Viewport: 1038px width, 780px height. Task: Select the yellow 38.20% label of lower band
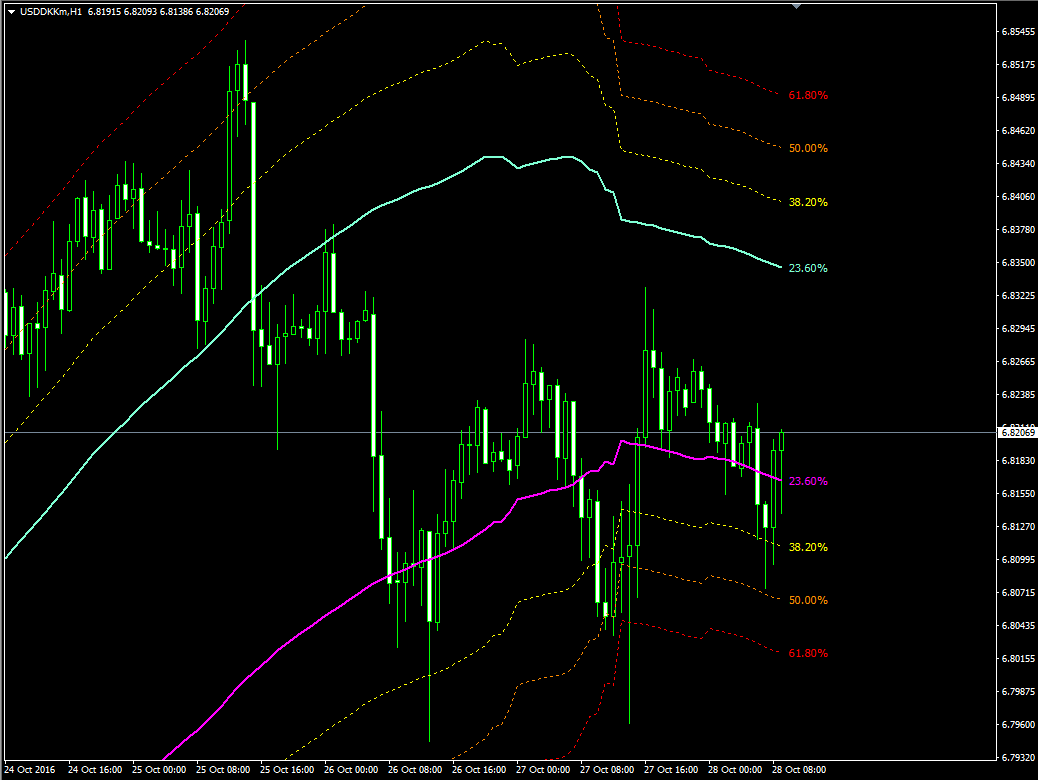click(808, 547)
